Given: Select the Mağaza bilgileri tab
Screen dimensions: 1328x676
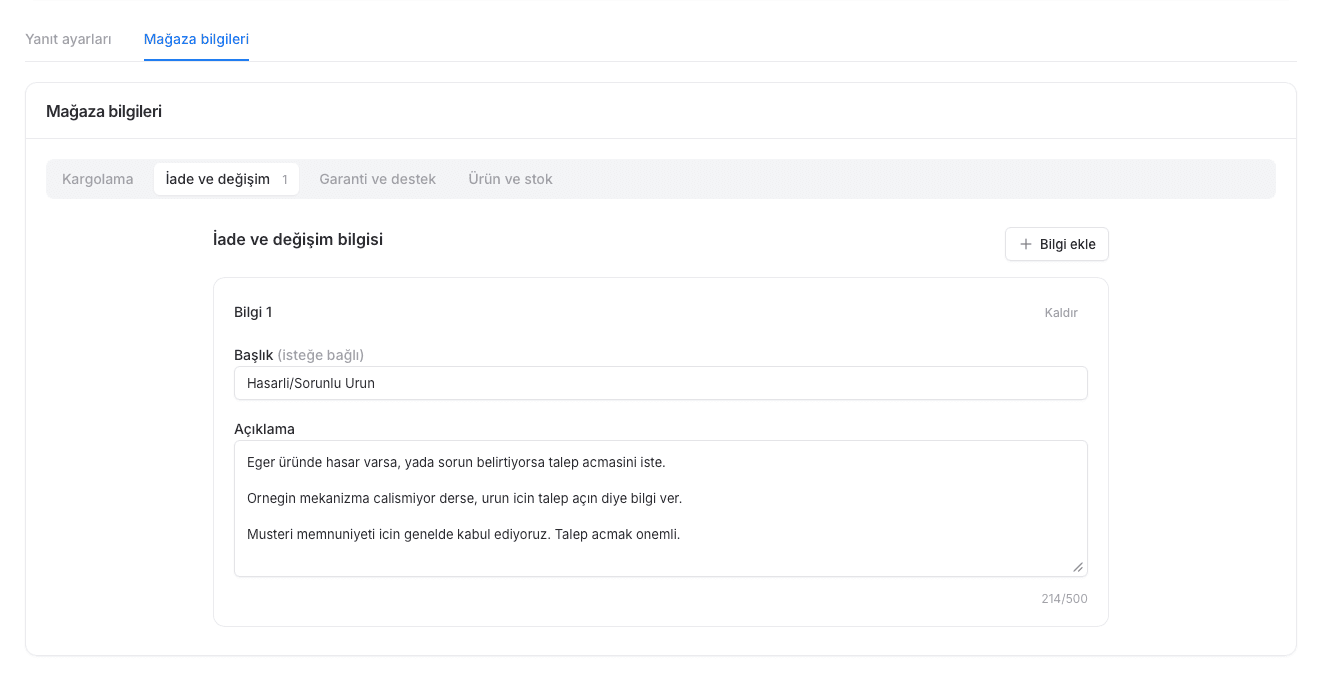Looking at the screenshot, I should click(x=196, y=39).
